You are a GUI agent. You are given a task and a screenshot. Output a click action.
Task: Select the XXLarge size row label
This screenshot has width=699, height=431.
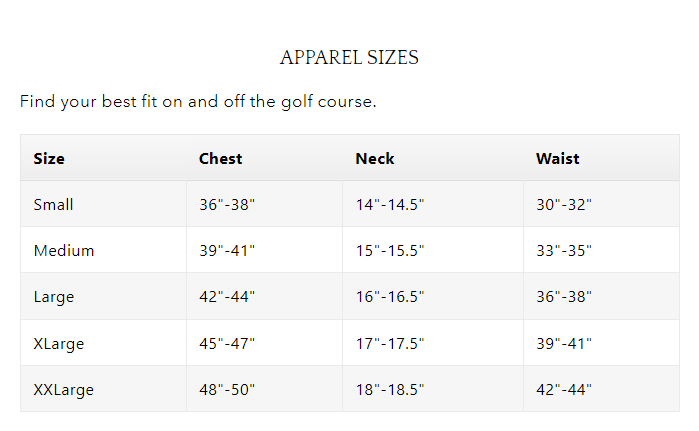tap(63, 389)
